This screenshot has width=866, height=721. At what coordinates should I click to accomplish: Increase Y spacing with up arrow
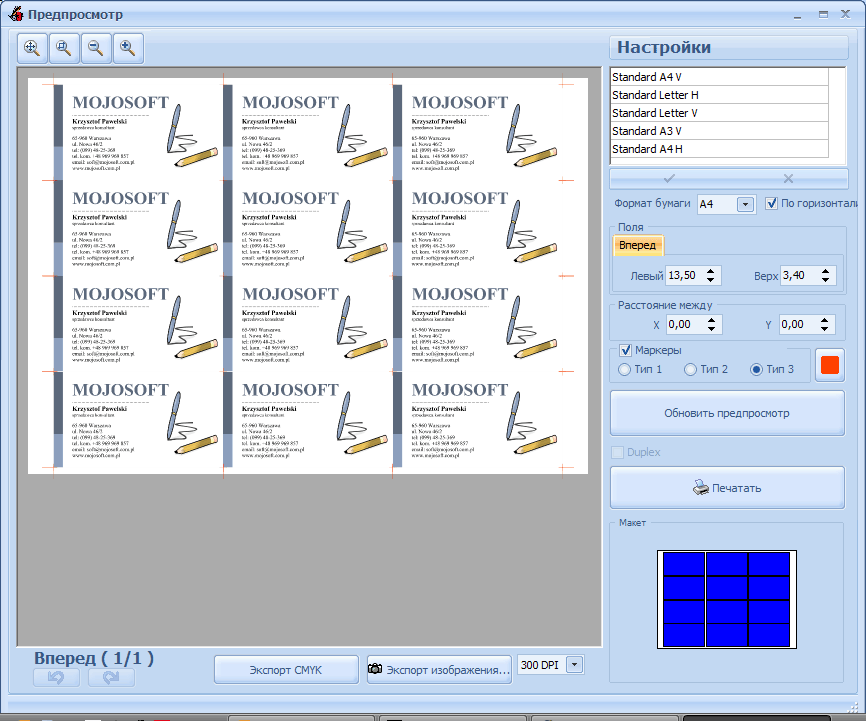tap(825, 320)
